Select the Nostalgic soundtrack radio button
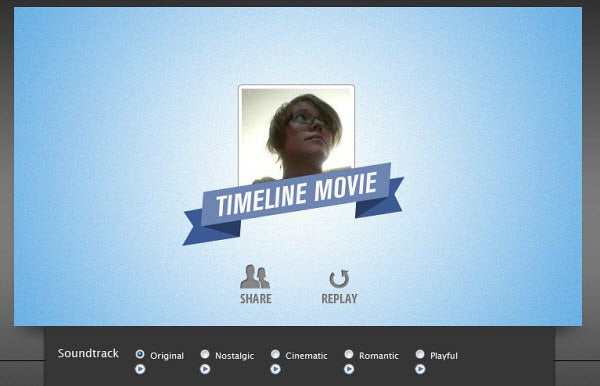The image size is (600, 386). click(x=205, y=354)
